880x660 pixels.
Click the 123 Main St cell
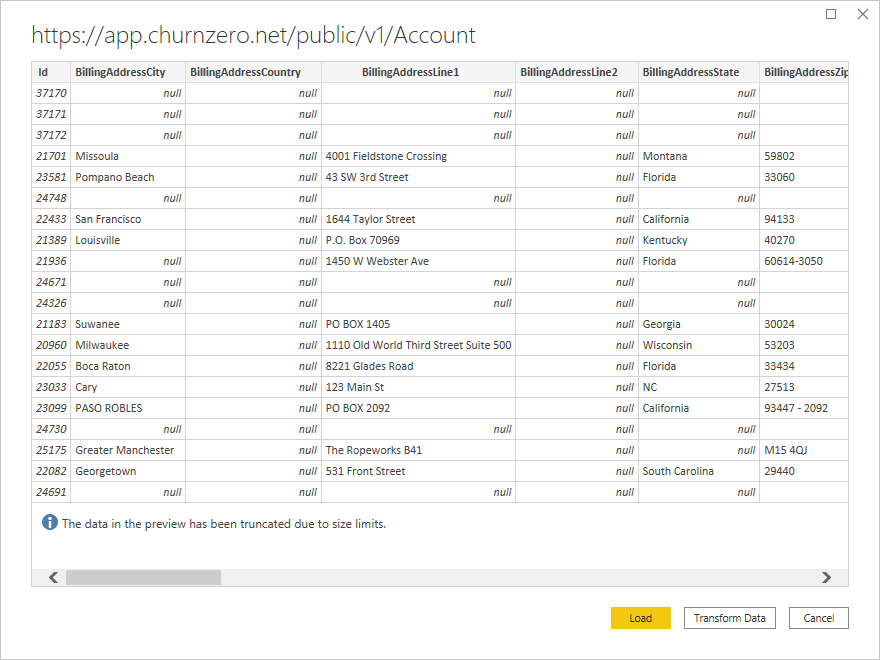pos(418,387)
